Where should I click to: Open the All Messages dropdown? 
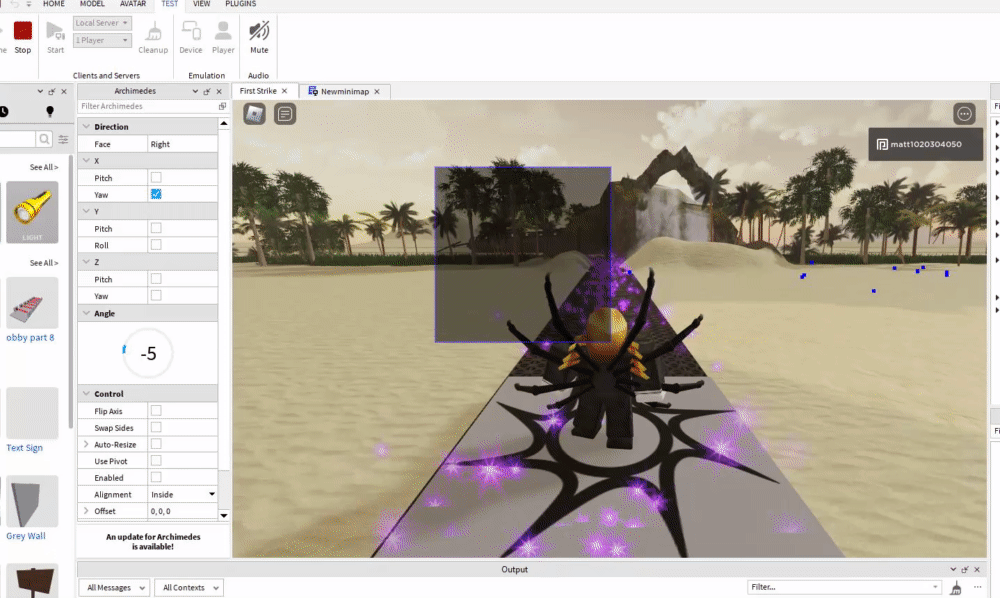114,588
